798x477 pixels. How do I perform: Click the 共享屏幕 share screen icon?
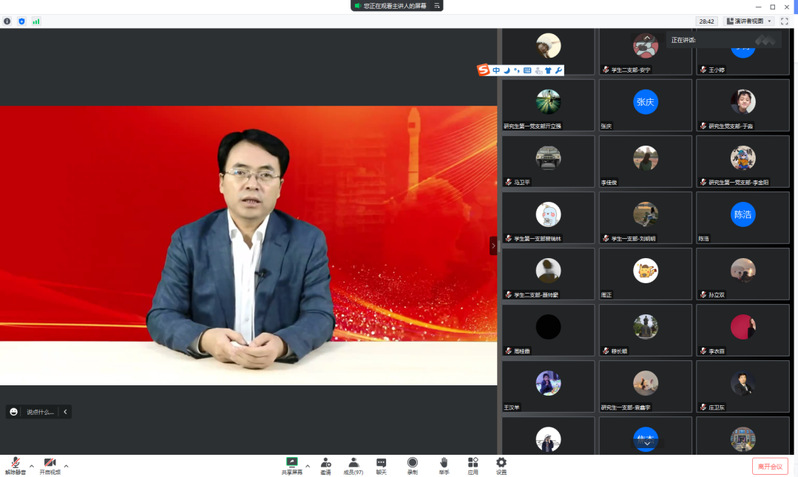(292, 465)
